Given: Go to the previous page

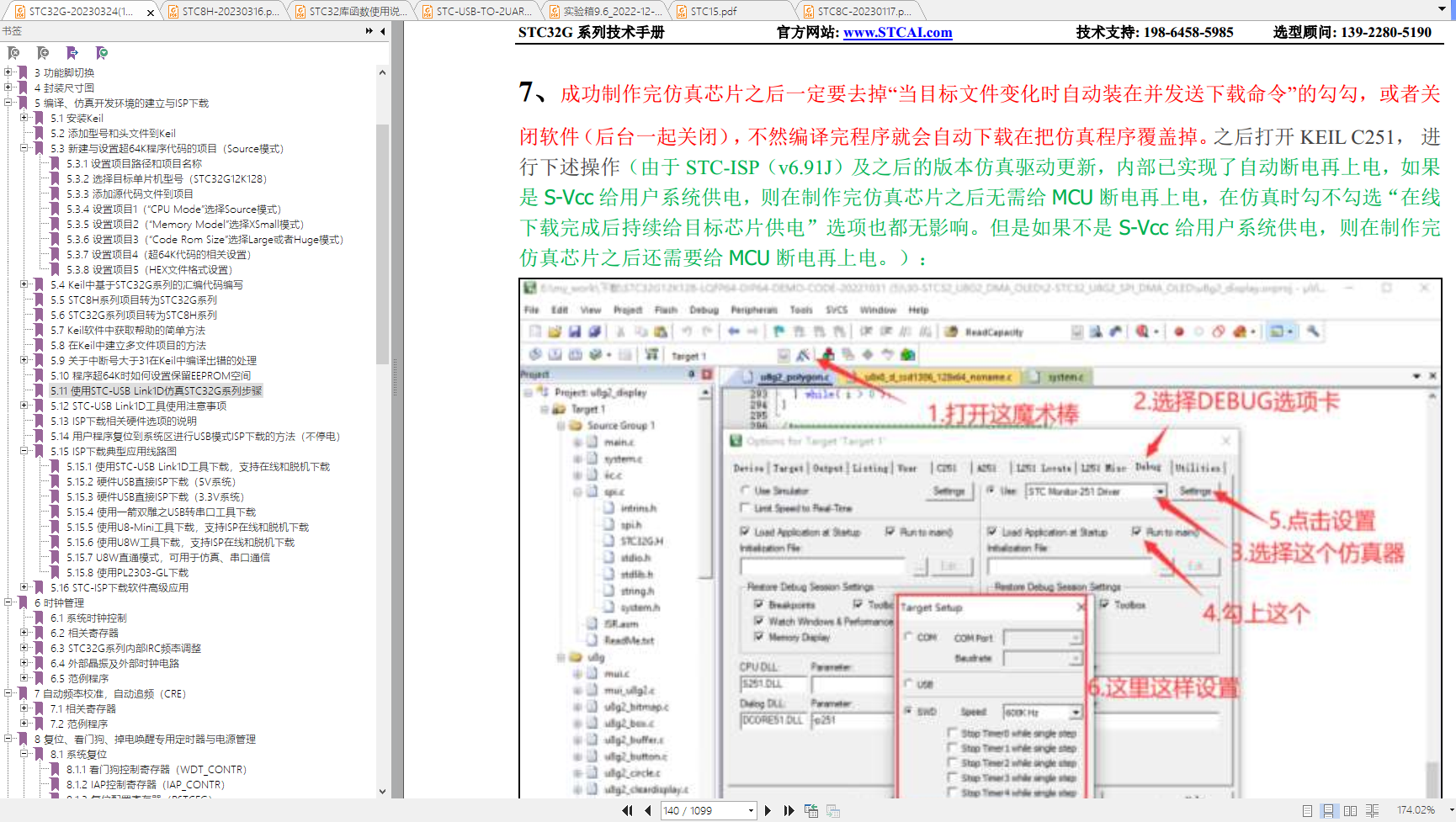Looking at the screenshot, I should click(647, 810).
